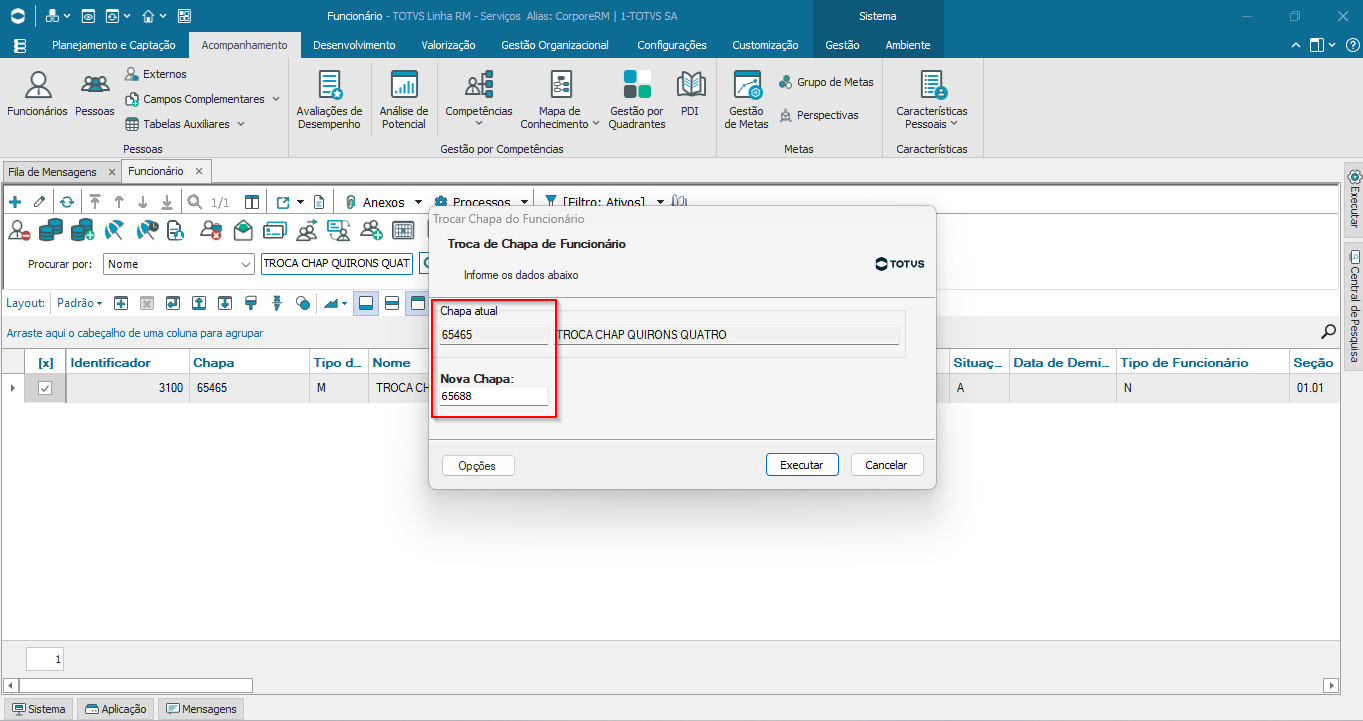Toggle the bottom panel layout view
This screenshot has height=721, width=1363.
(x=366, y=303)
